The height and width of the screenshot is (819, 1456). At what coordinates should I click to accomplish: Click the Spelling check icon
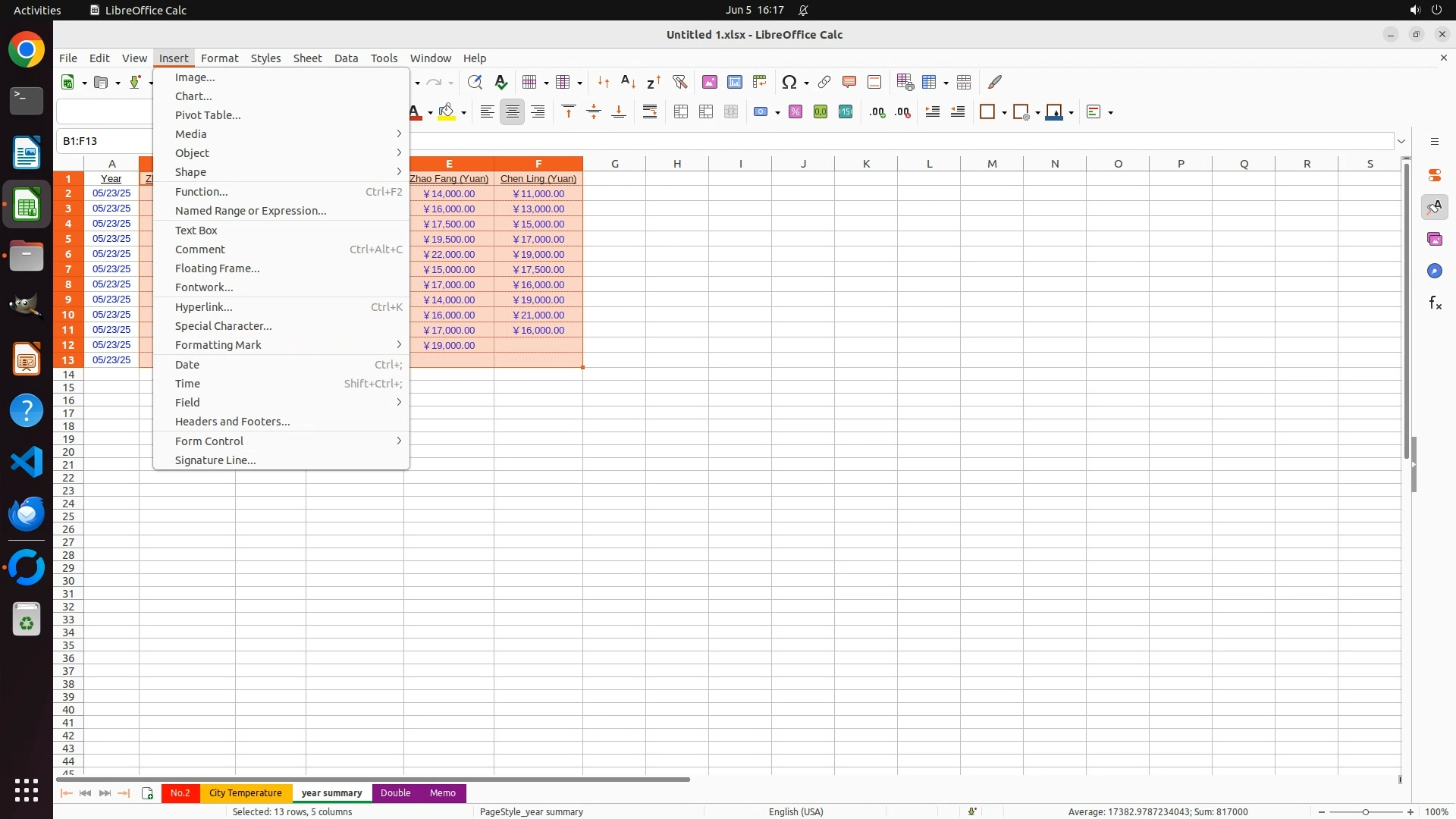point(500,82)
